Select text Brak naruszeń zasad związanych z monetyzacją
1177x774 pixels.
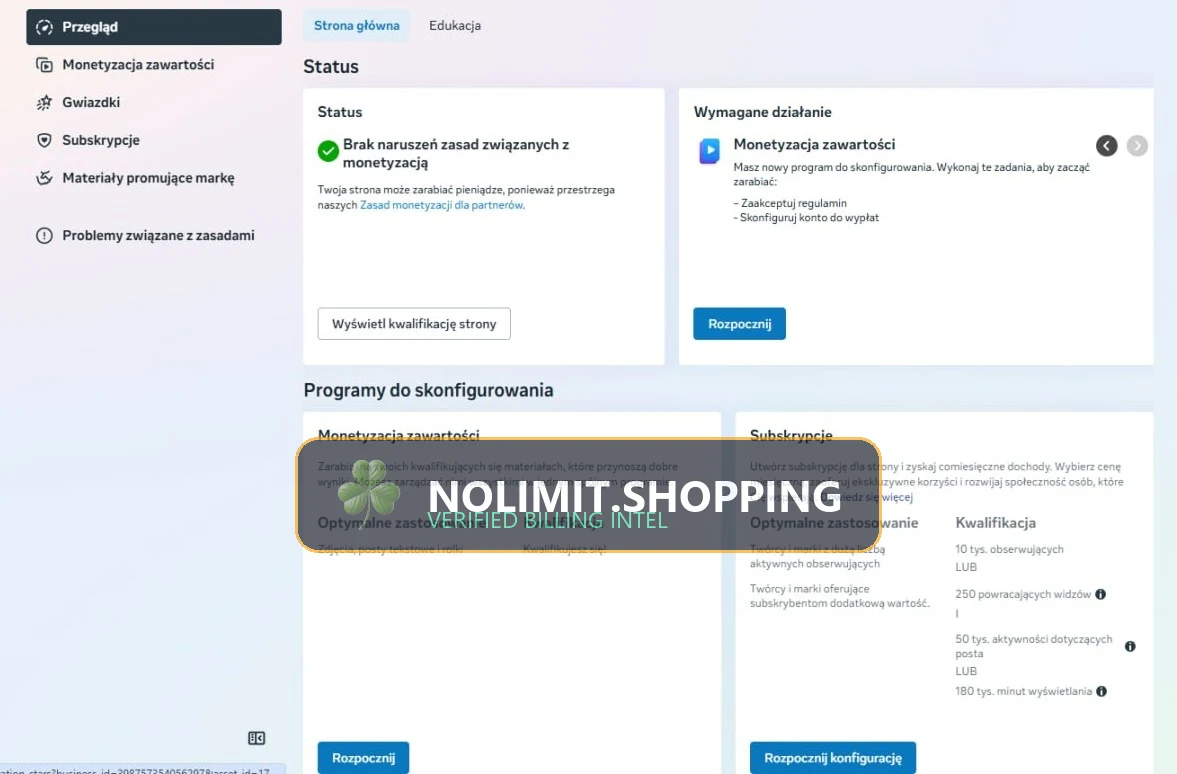tap(456, 153)
